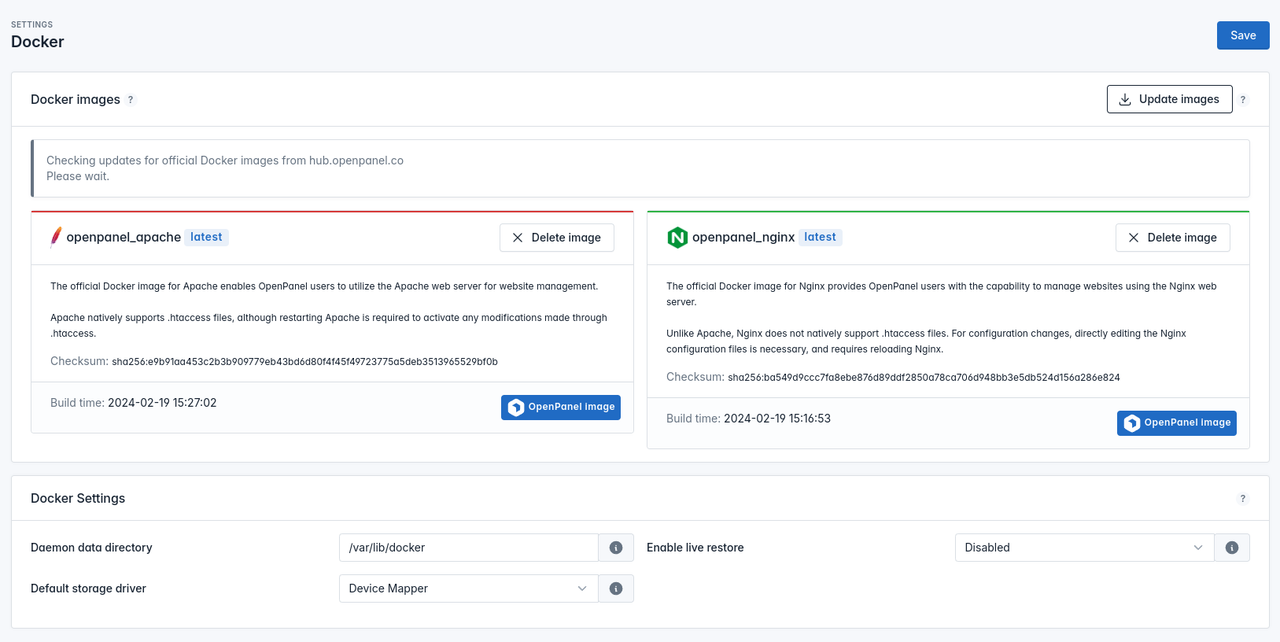Screen dimensions: 1280x642
Task: Select the Nginx checksum sha256 value
Action: click(x=924, y=377)
